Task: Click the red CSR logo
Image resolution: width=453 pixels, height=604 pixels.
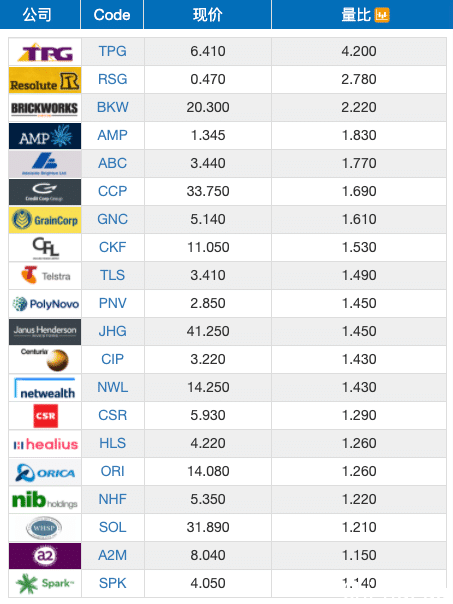Action: (x=45, y=416)
